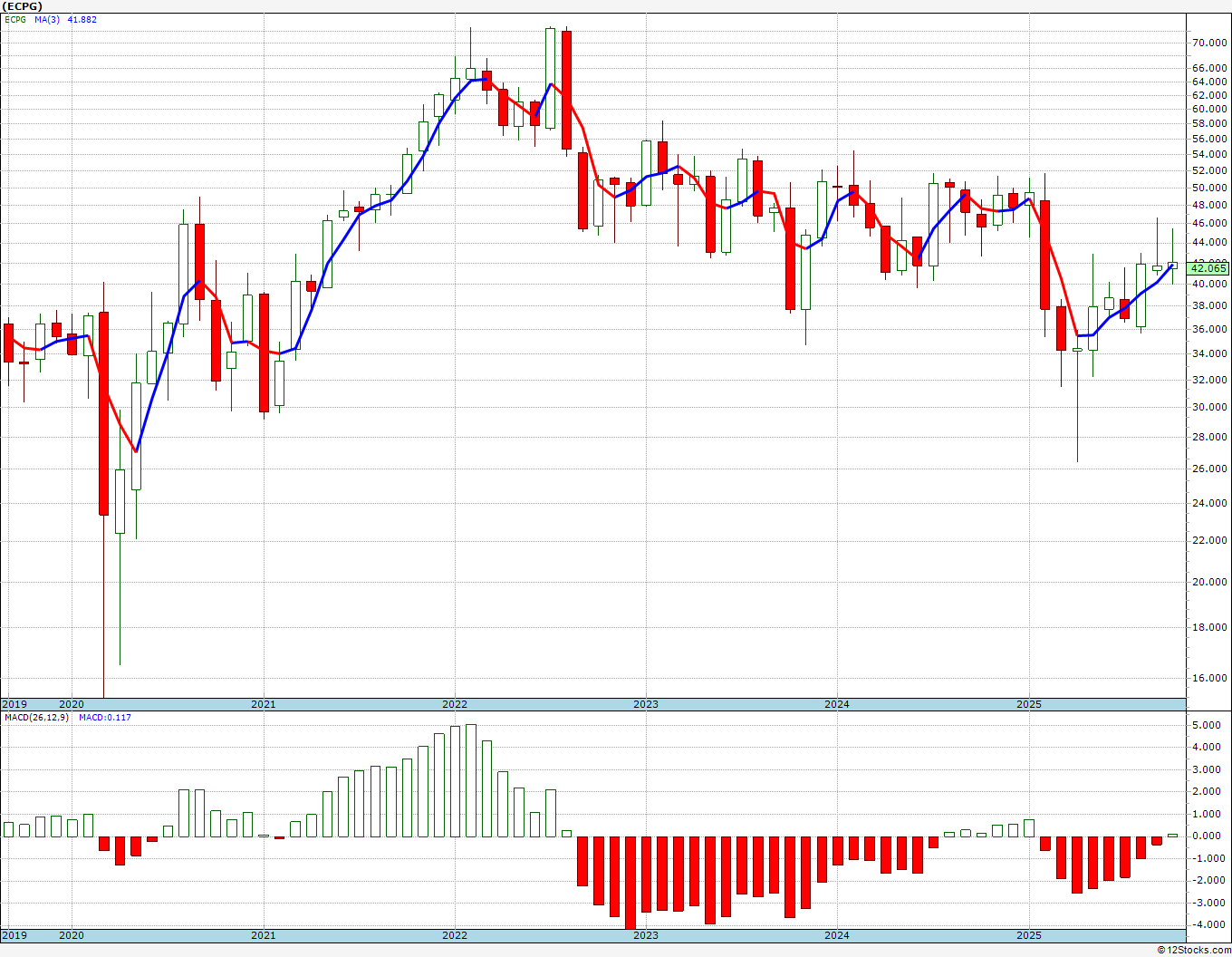Image resolution: width=1232 pixels, height=957 pixels.
Task: Click the -4.000 MACD axis label
Action: pyautogui.click(x=1210, y=924)
